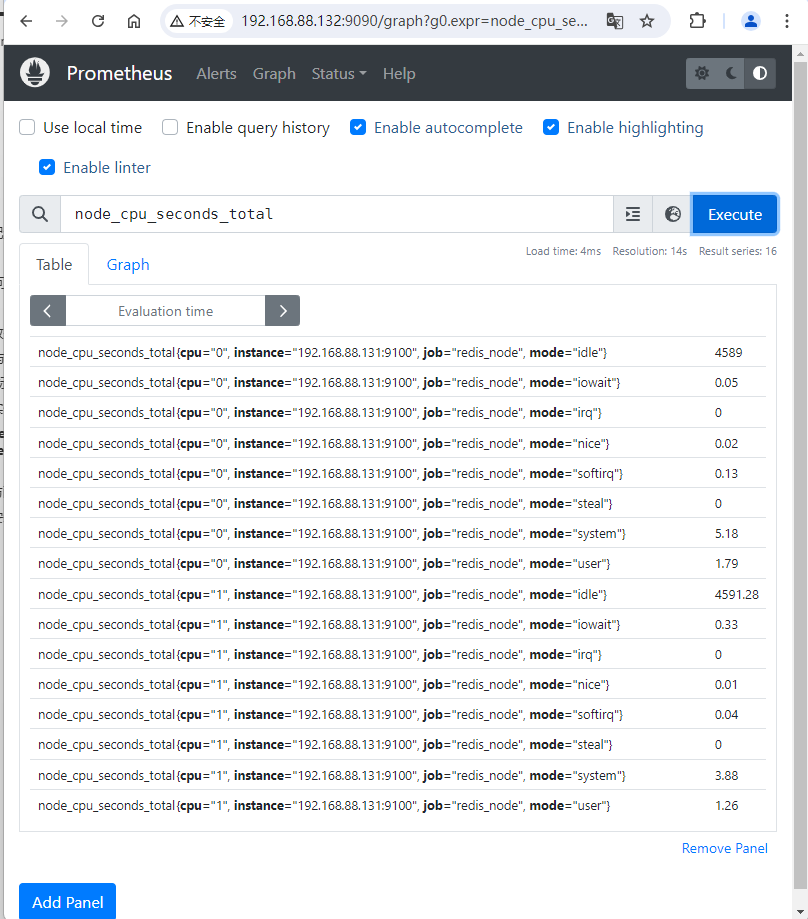Click the Evaluation time input field
808x919 pixels.
pos(165,310)
